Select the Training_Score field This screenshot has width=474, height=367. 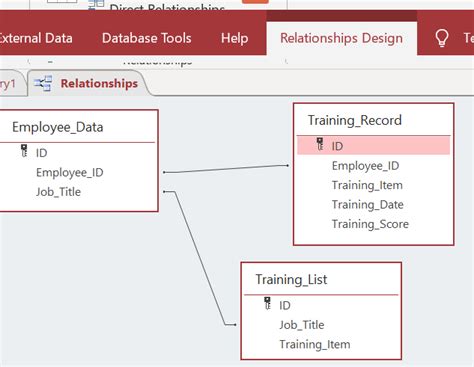pos(370,224)
